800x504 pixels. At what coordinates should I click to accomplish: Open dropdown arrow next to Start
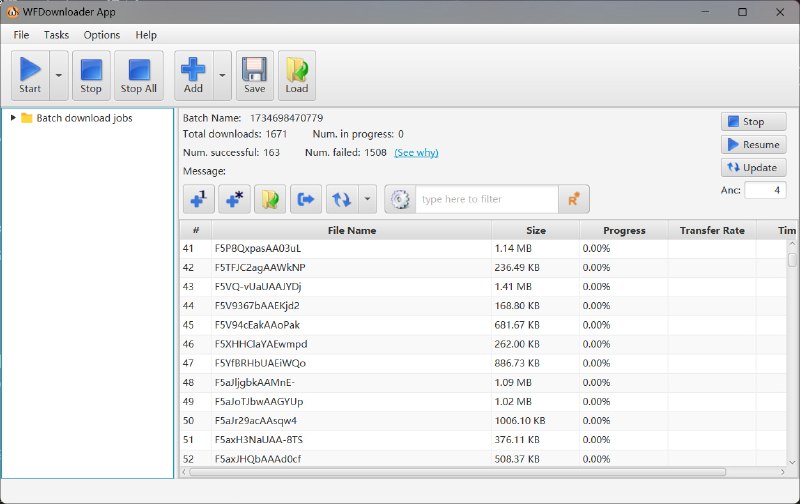coord(58,75)
